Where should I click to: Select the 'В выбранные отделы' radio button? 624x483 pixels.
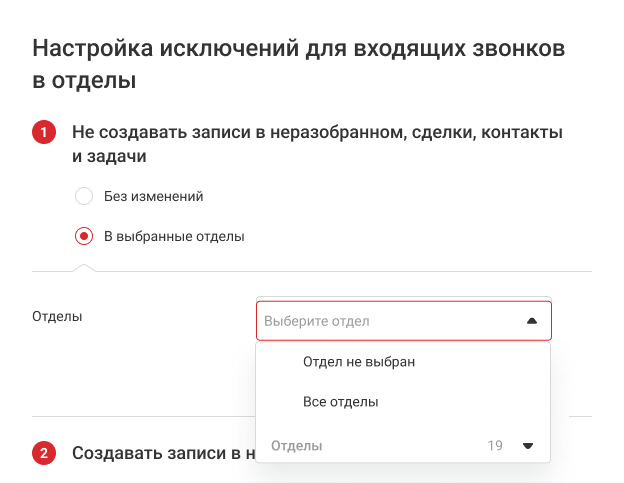(84, 237)
